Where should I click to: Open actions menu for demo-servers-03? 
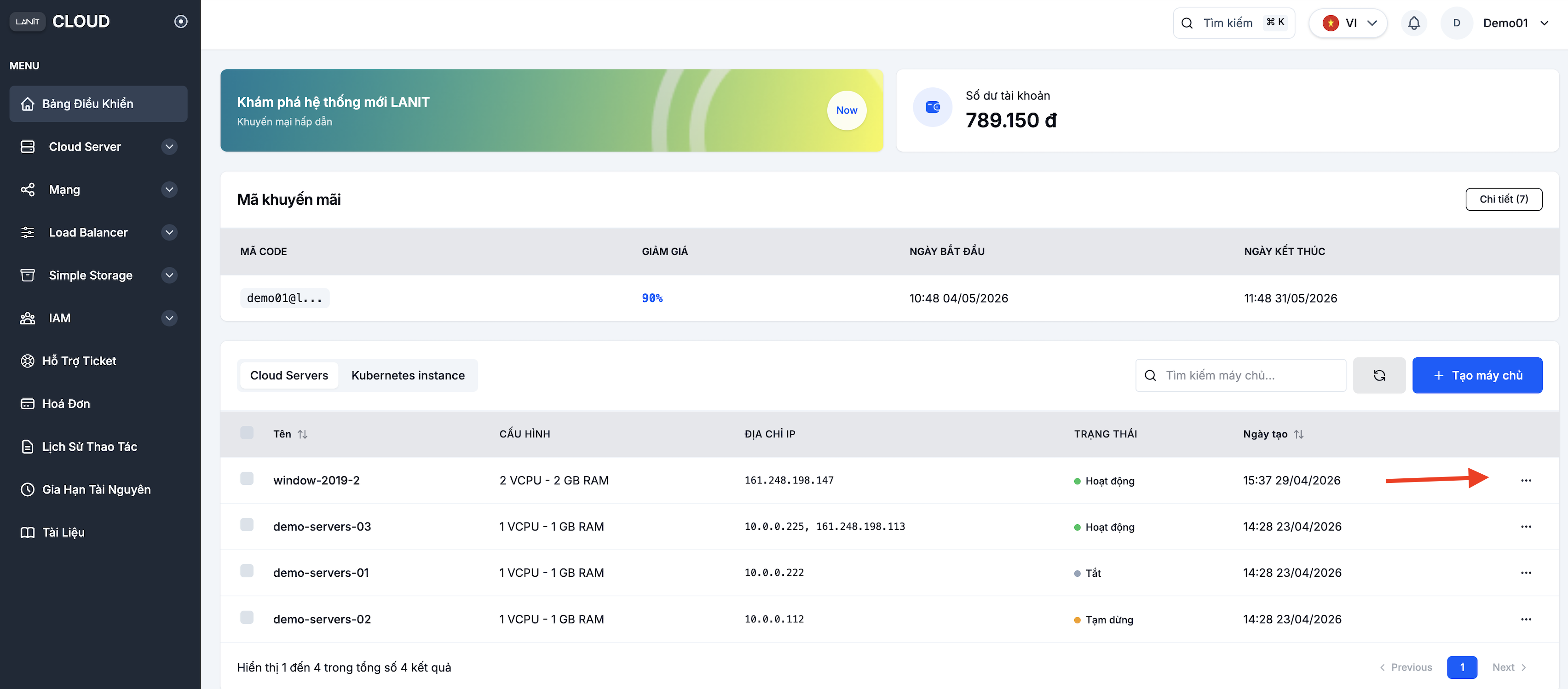click(1526, 527)
